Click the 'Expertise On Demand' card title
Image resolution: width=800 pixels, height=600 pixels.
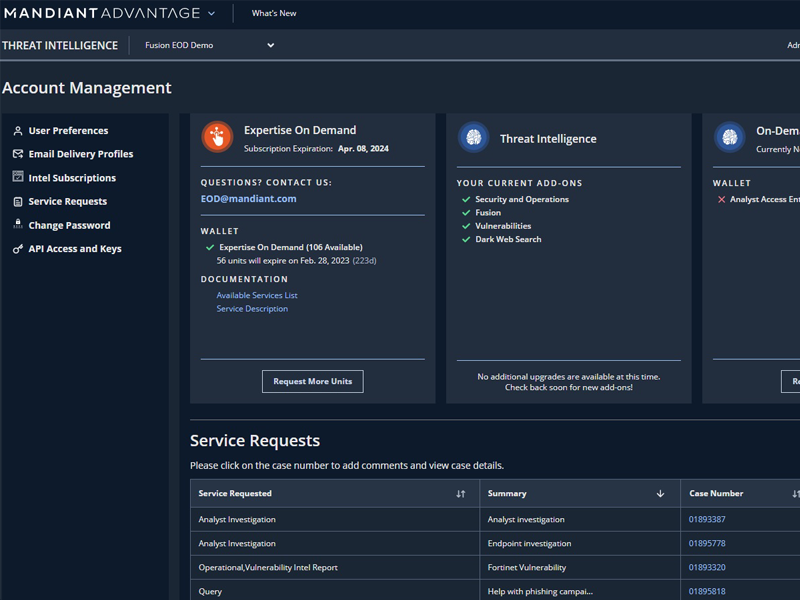tap(300, 130)
